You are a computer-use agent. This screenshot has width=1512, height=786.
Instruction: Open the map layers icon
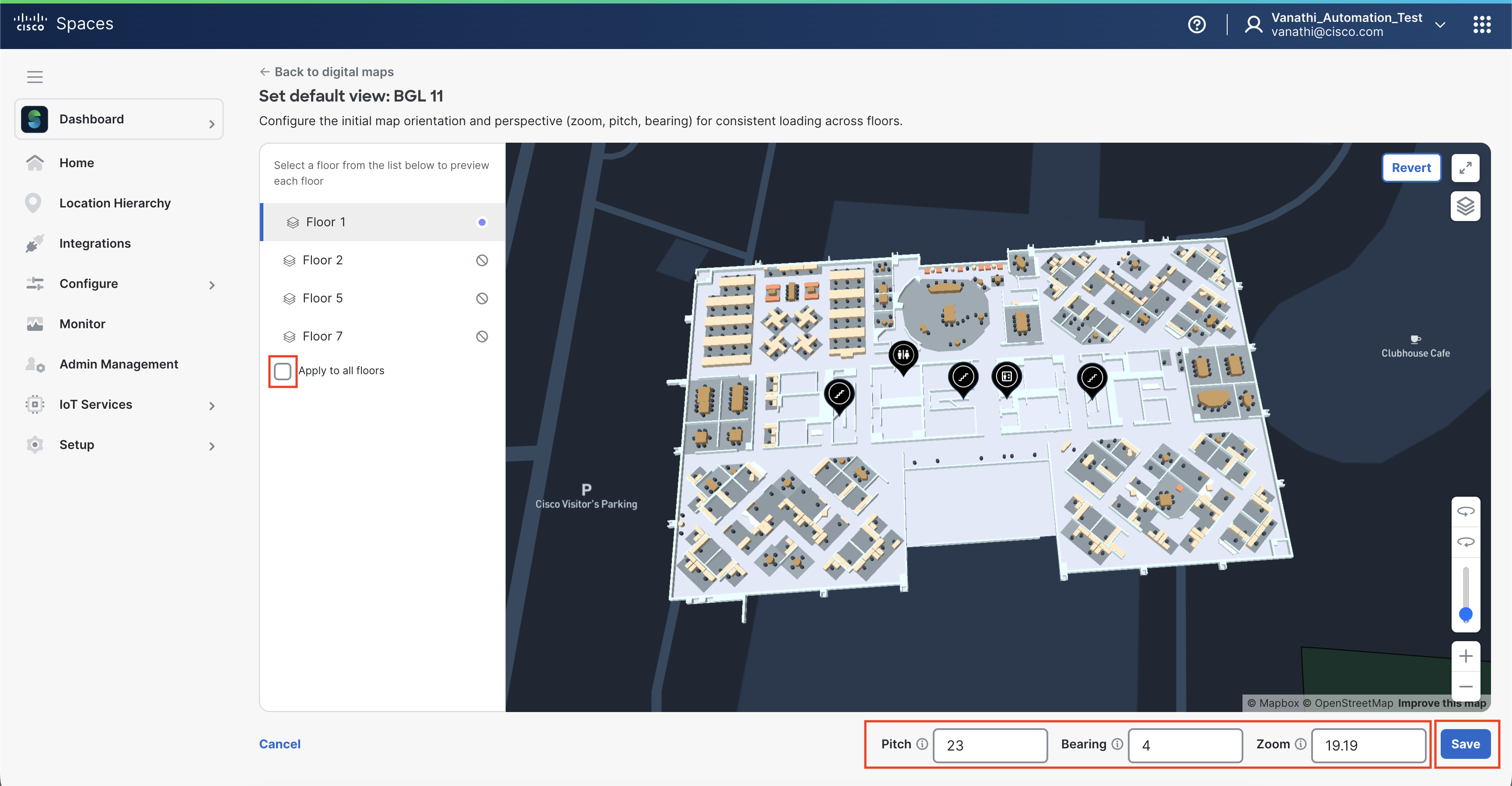tap(1465, 206)
